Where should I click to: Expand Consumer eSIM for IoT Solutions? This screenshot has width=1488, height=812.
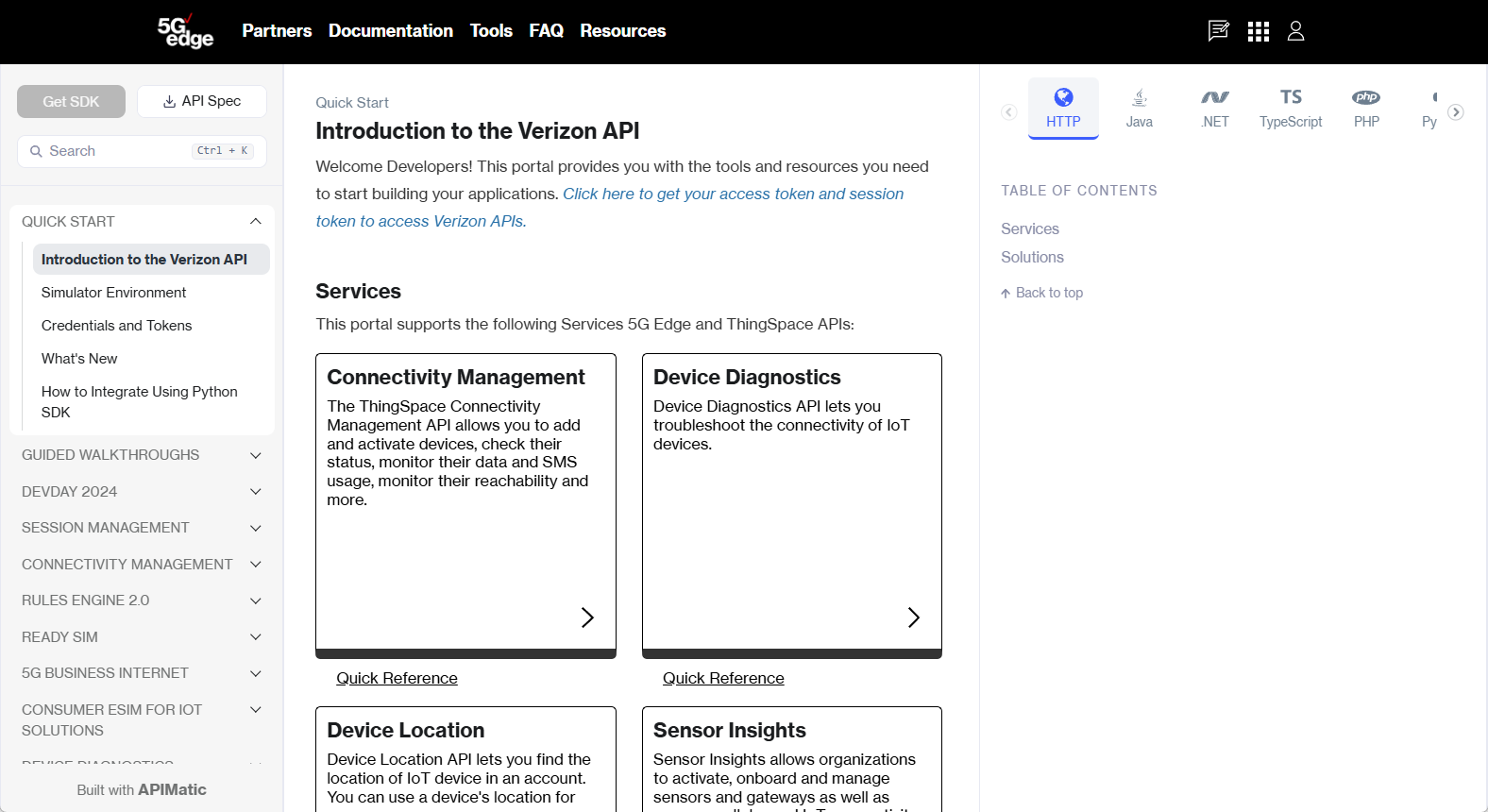point(142,720)
